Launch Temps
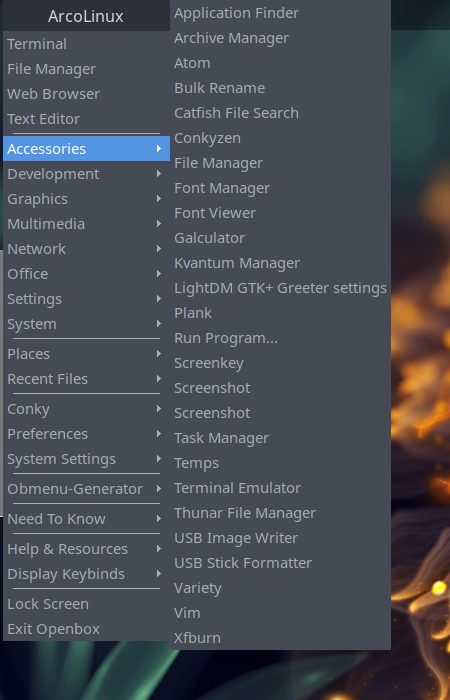The image size is (450, 700). (280, 463)
